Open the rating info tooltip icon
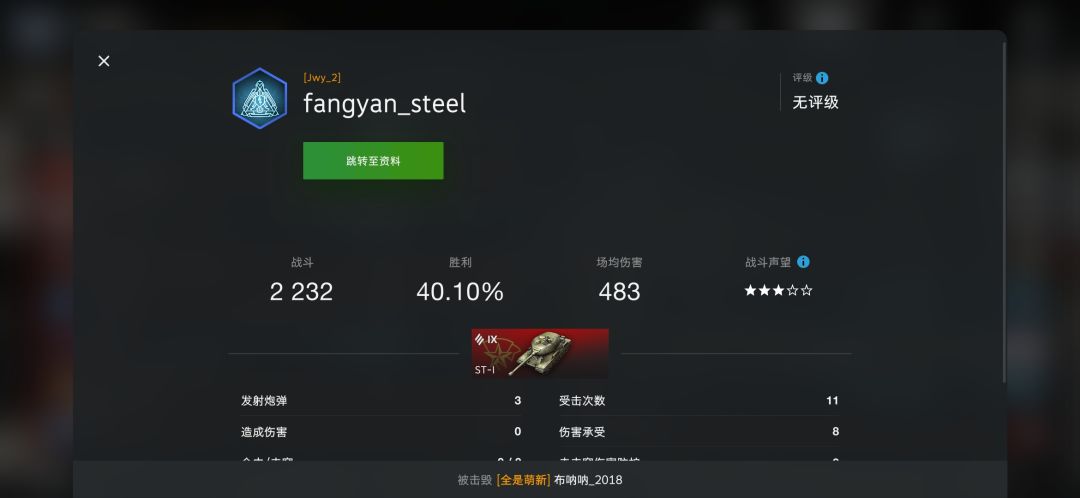 (x=822, y=78)
